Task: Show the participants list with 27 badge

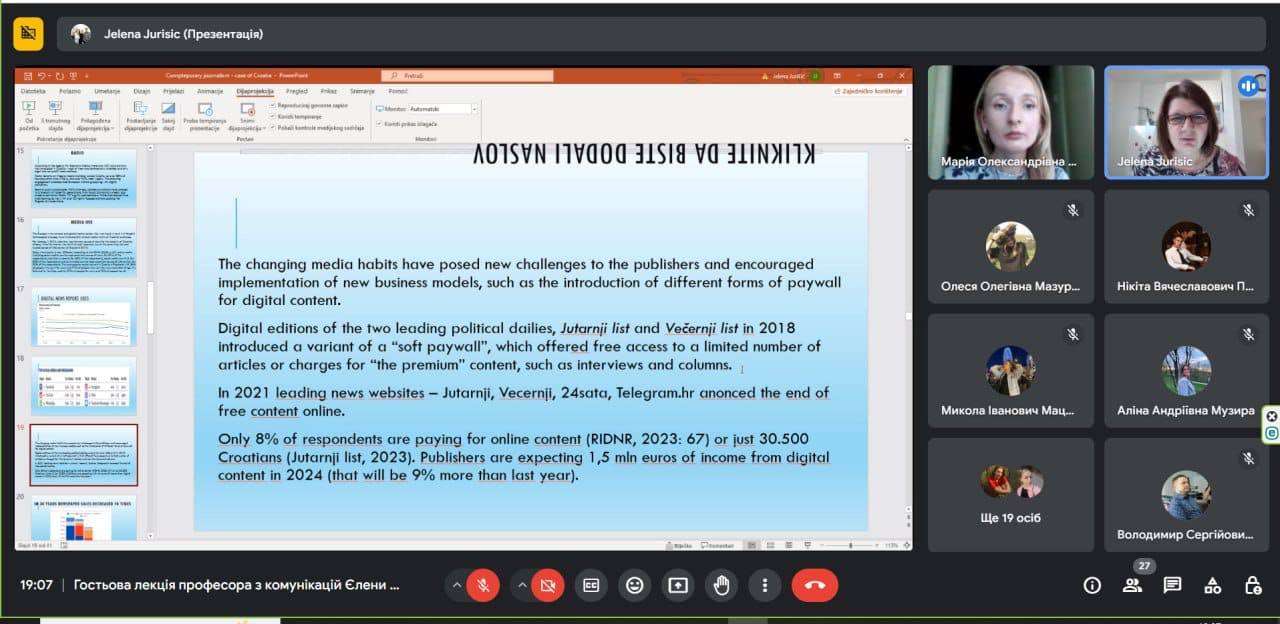Action: point(1132,585)
